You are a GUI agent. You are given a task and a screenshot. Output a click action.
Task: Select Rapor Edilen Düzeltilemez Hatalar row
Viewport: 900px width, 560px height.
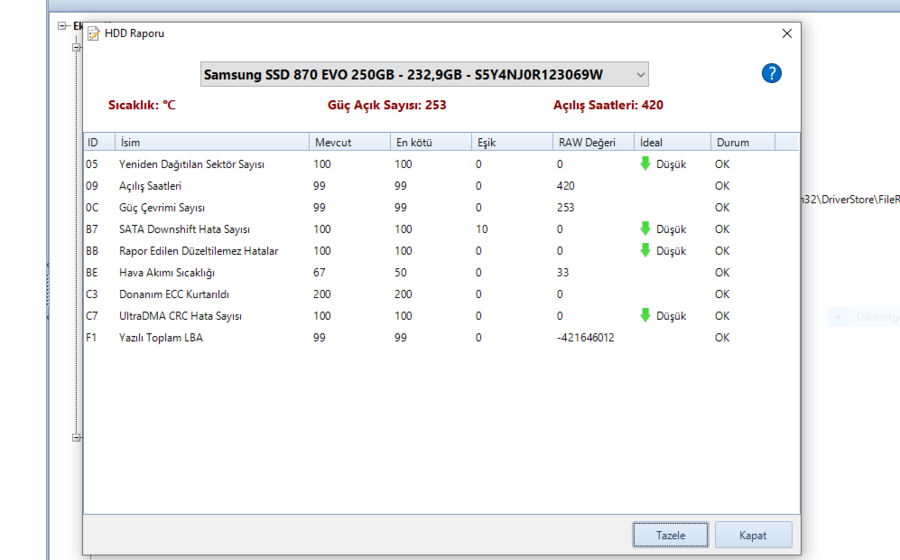441,251
